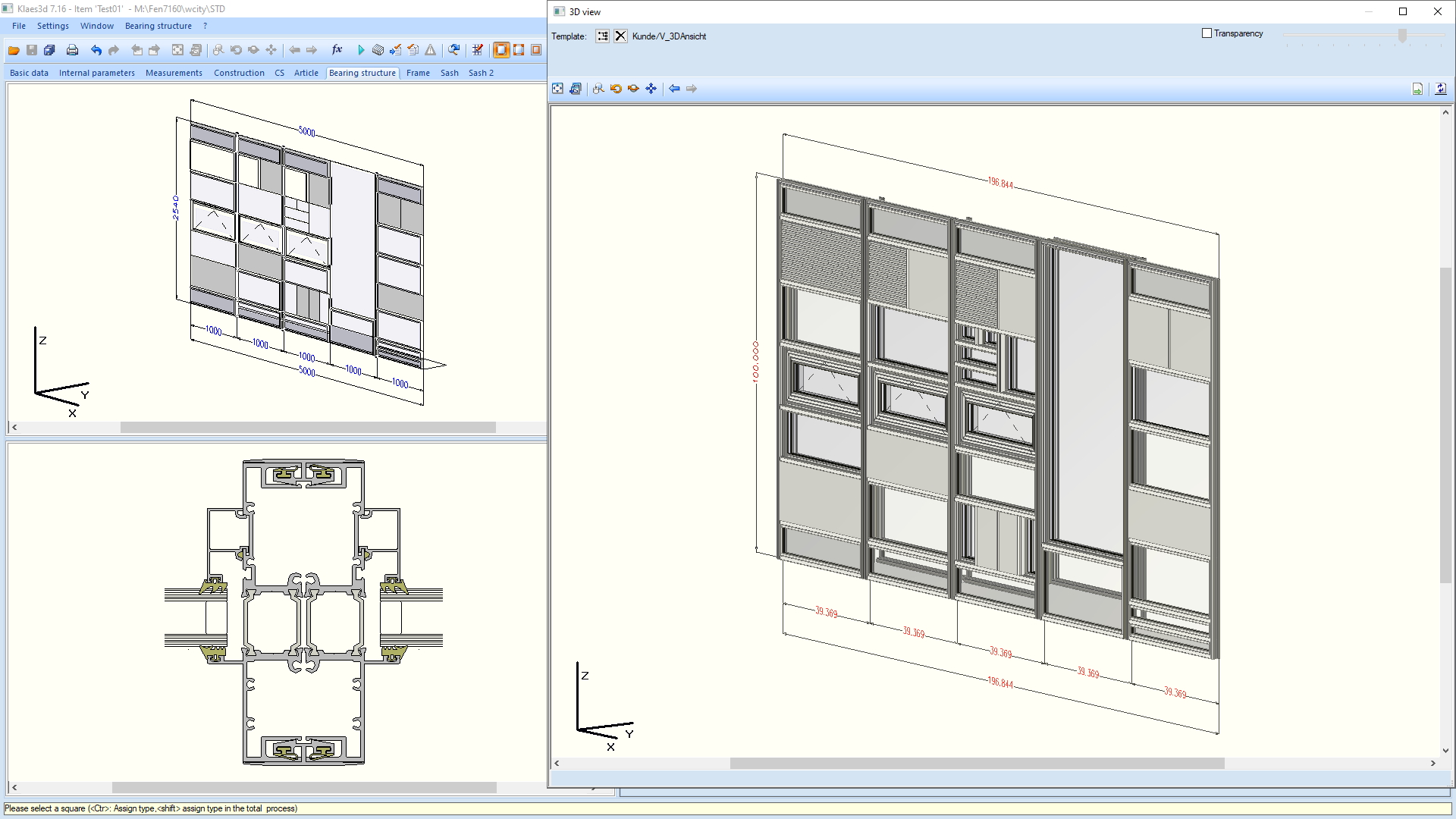Switch to the Frame tab
The image size is (1456, 819).
(x=418, y=73)
